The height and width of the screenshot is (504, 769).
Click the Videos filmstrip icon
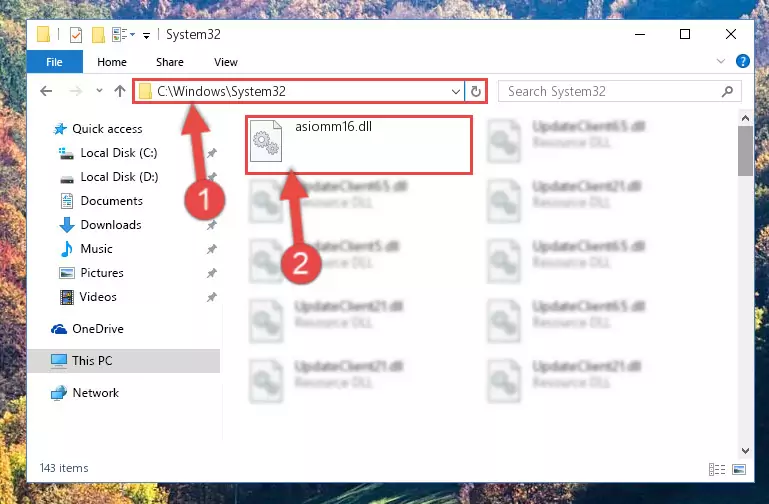click(x=67, y=297)
